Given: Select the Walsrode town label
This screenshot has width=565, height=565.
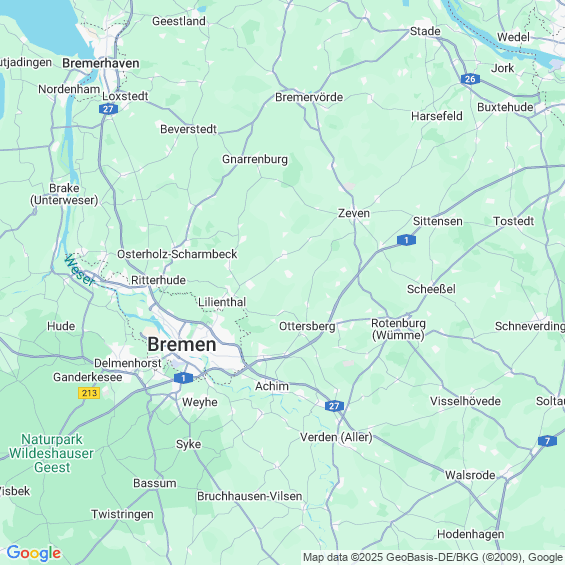Looking at the screenshot, I should (x=470, y=475).
